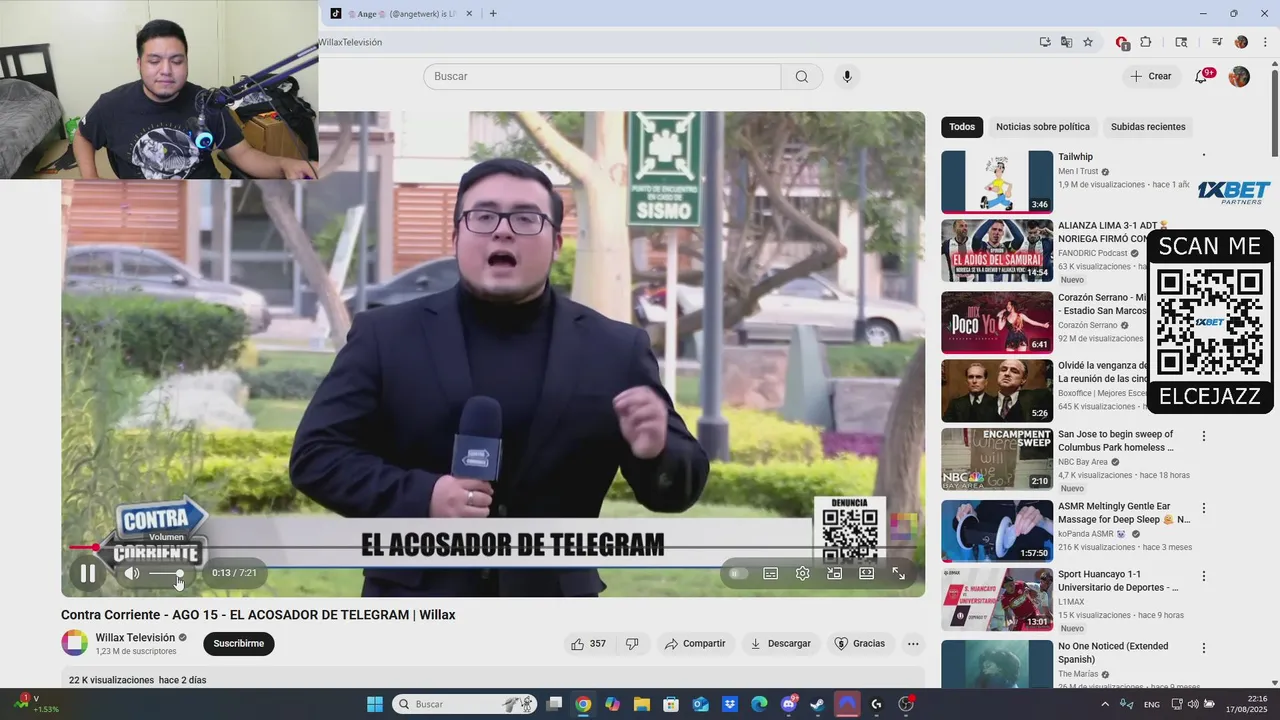
Task: Close the TikTok Ange browser tab
Action: 469,14
